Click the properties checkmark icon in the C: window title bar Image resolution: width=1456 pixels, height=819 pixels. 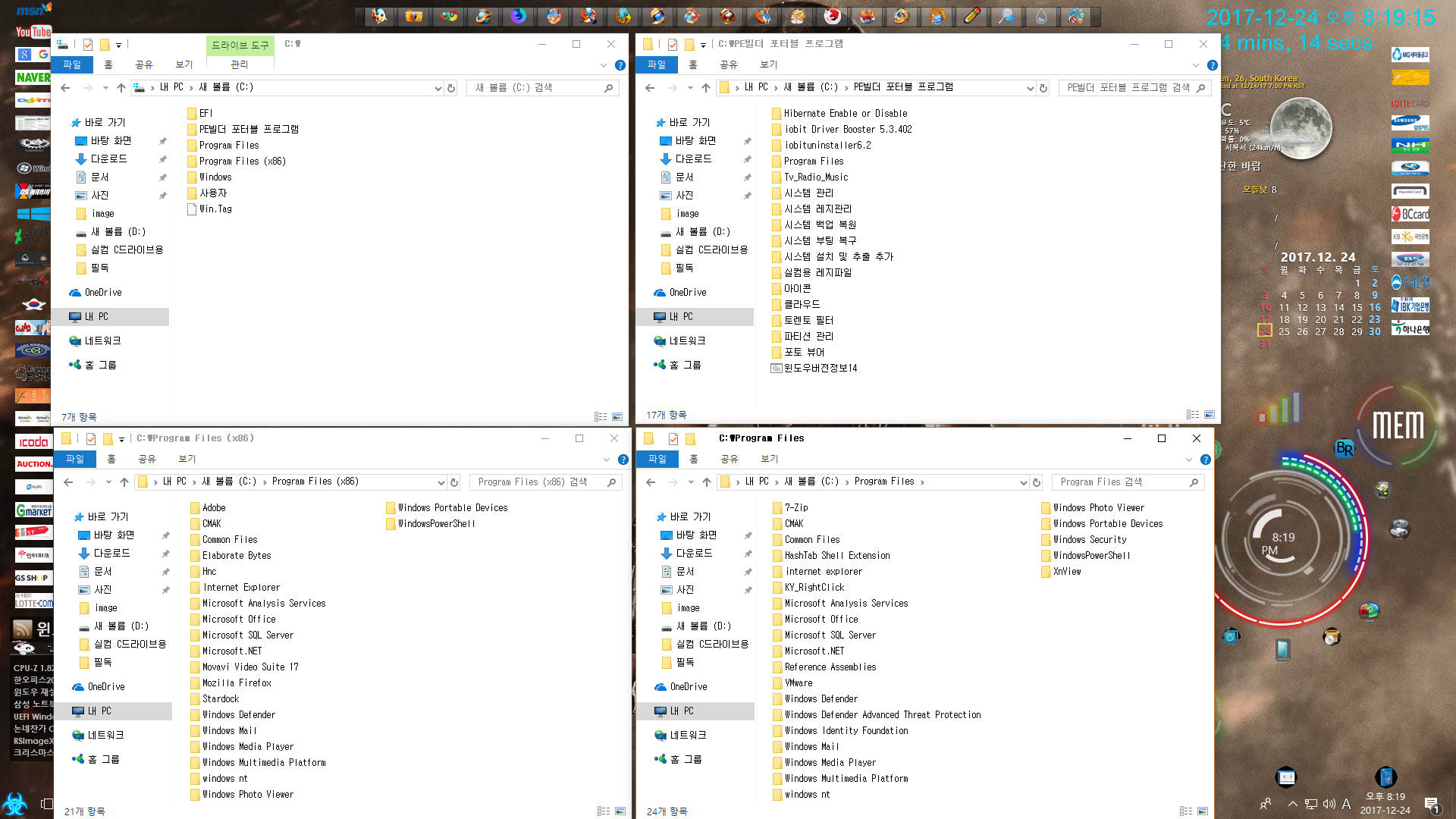coord(88,45)
